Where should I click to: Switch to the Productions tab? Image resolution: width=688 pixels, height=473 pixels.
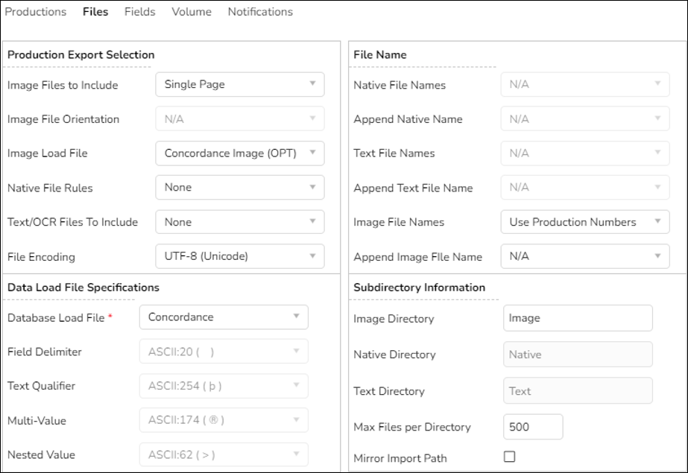pos(36,12)
